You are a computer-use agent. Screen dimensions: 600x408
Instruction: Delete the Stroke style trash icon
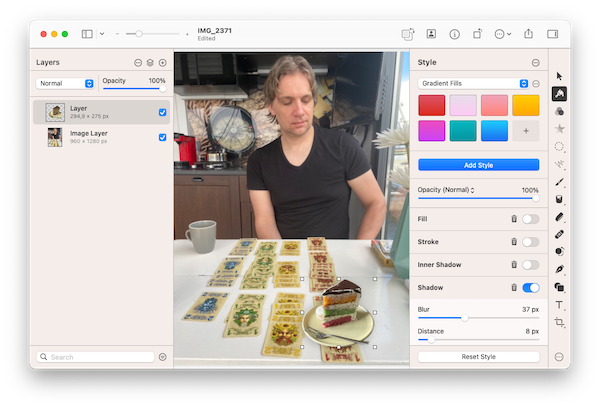tap(514, 242)
